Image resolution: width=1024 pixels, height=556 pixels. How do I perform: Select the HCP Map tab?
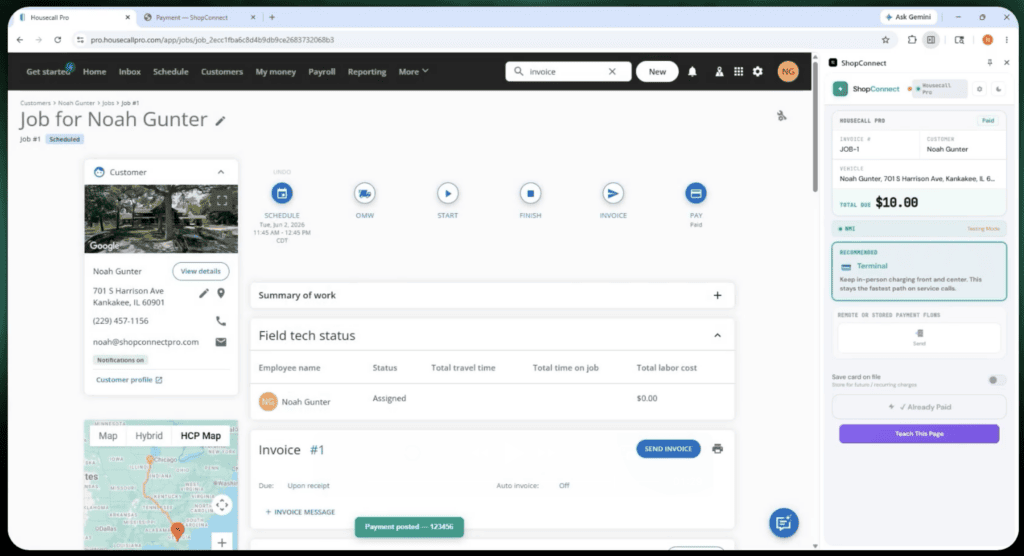point(200,436)
